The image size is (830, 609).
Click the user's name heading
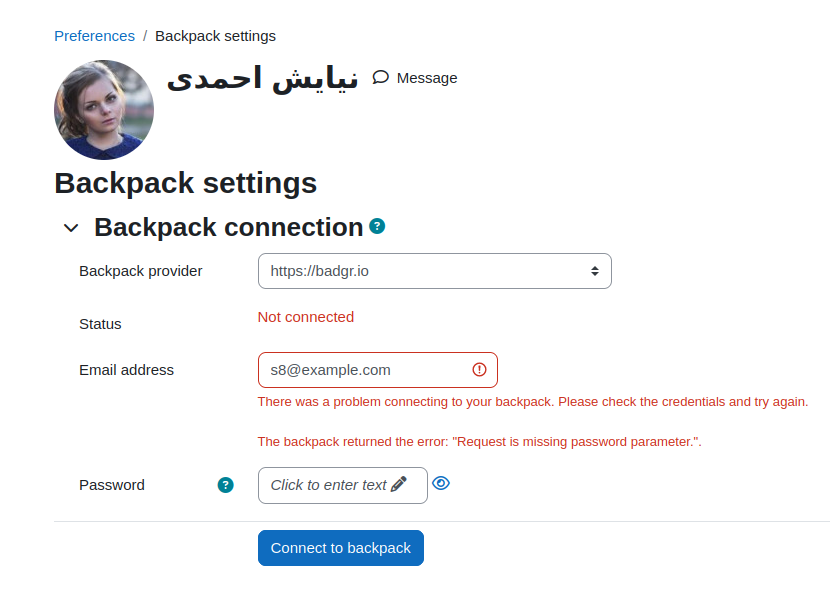click(x=263, y=78)
